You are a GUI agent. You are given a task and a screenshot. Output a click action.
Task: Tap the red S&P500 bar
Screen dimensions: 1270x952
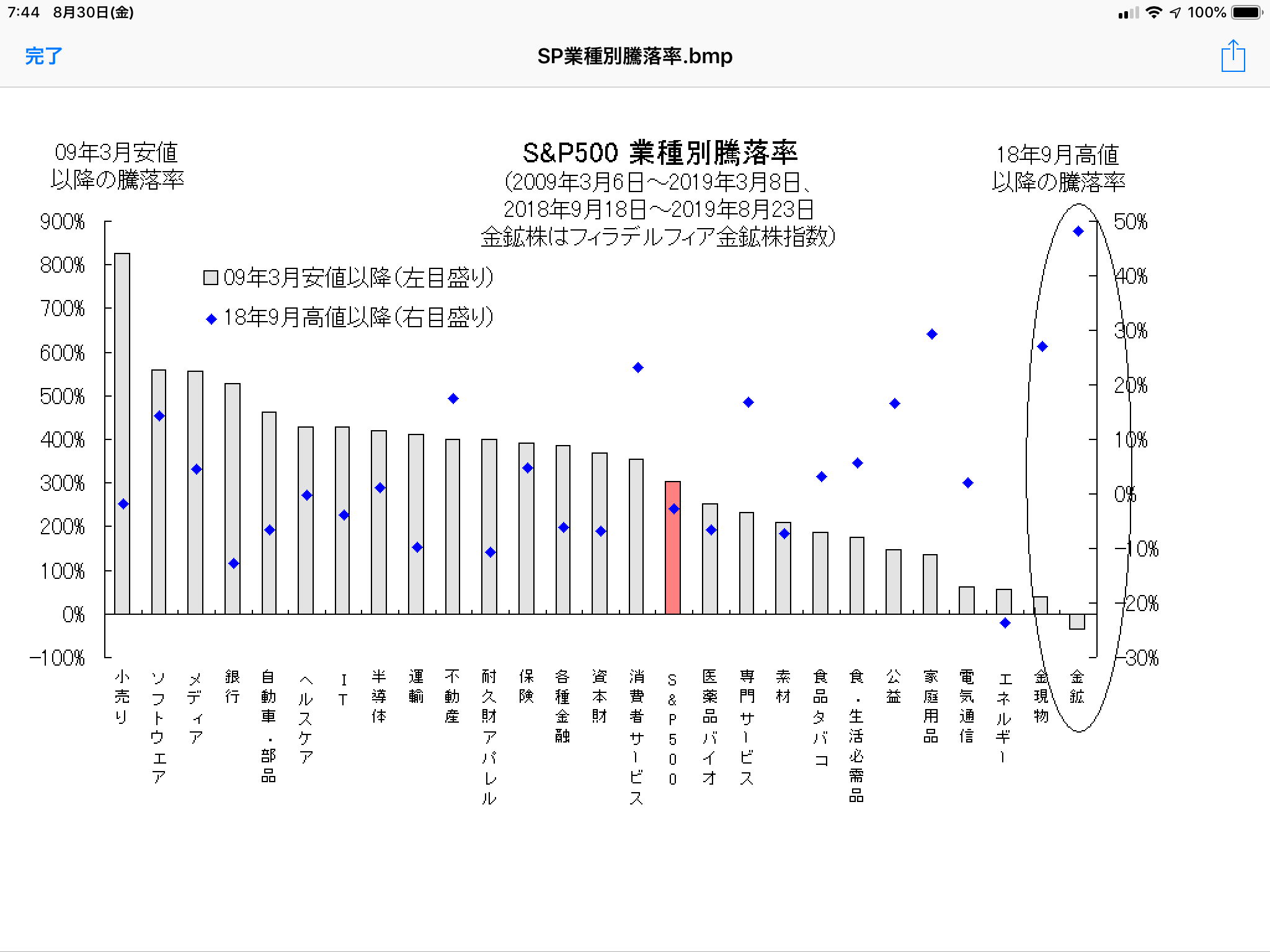tap(673, 547)
